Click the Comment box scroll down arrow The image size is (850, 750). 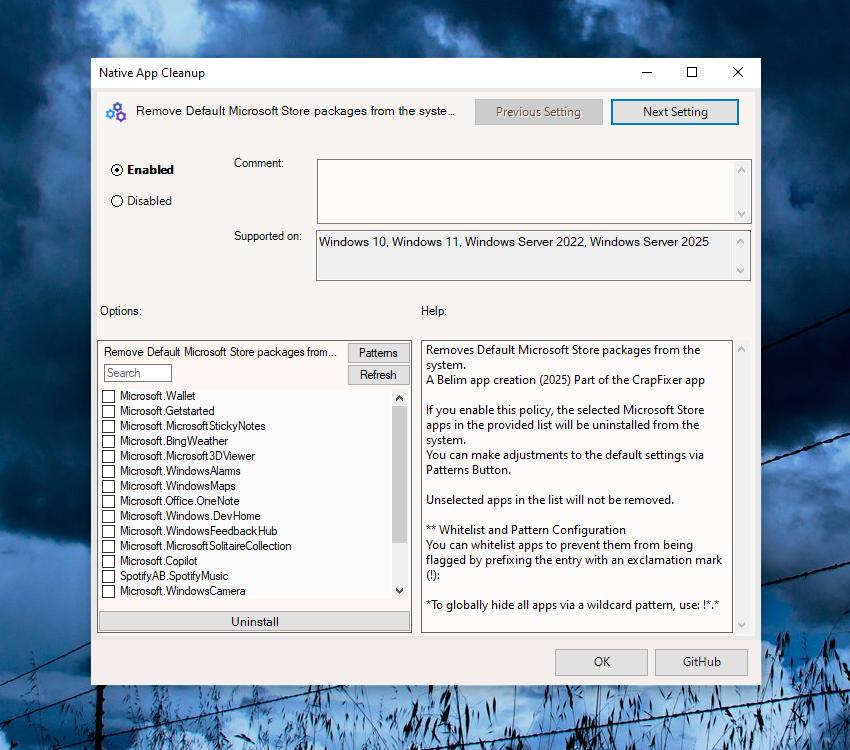point(742,214)
